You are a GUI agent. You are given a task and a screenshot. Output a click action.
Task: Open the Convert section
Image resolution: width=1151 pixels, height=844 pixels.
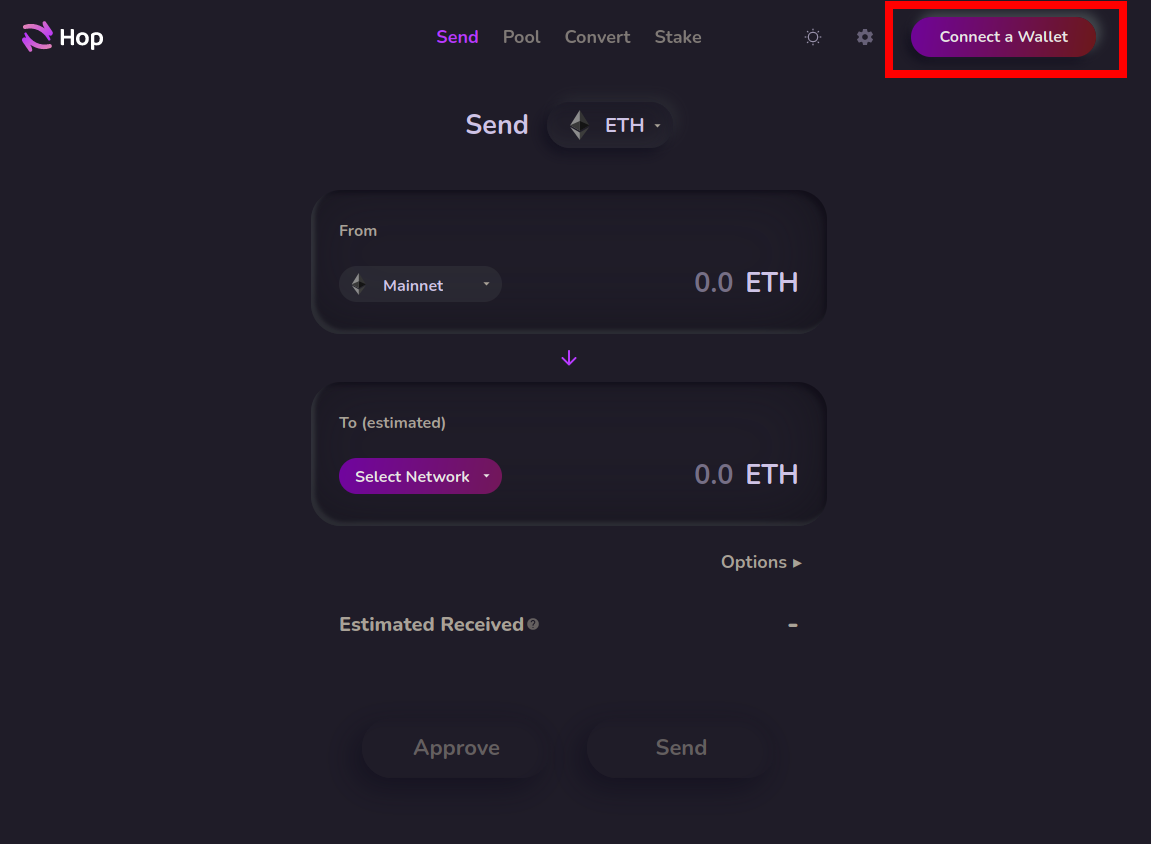coord(597,36)
